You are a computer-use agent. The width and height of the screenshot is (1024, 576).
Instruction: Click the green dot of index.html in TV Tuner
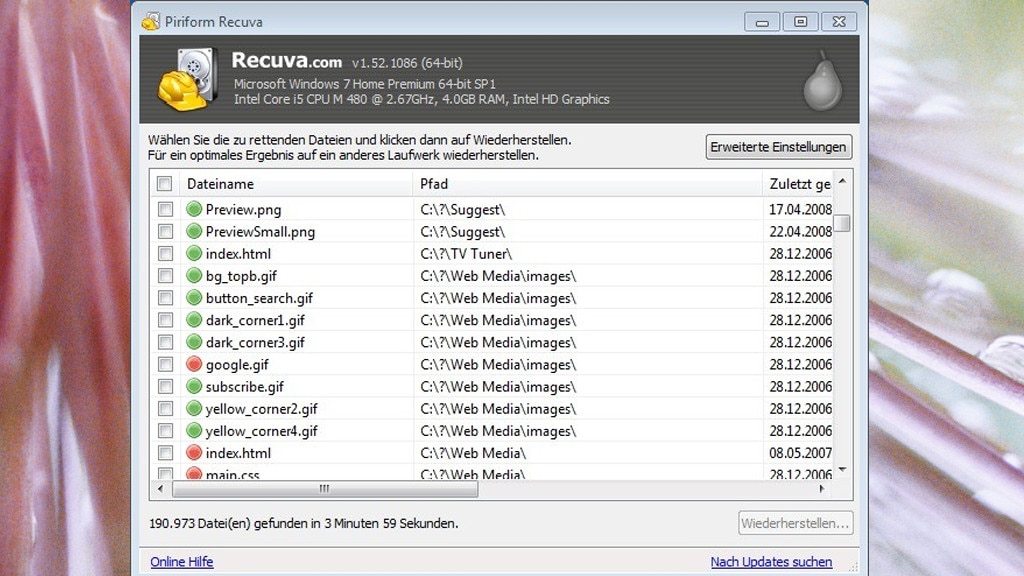(x=194, y=253)
